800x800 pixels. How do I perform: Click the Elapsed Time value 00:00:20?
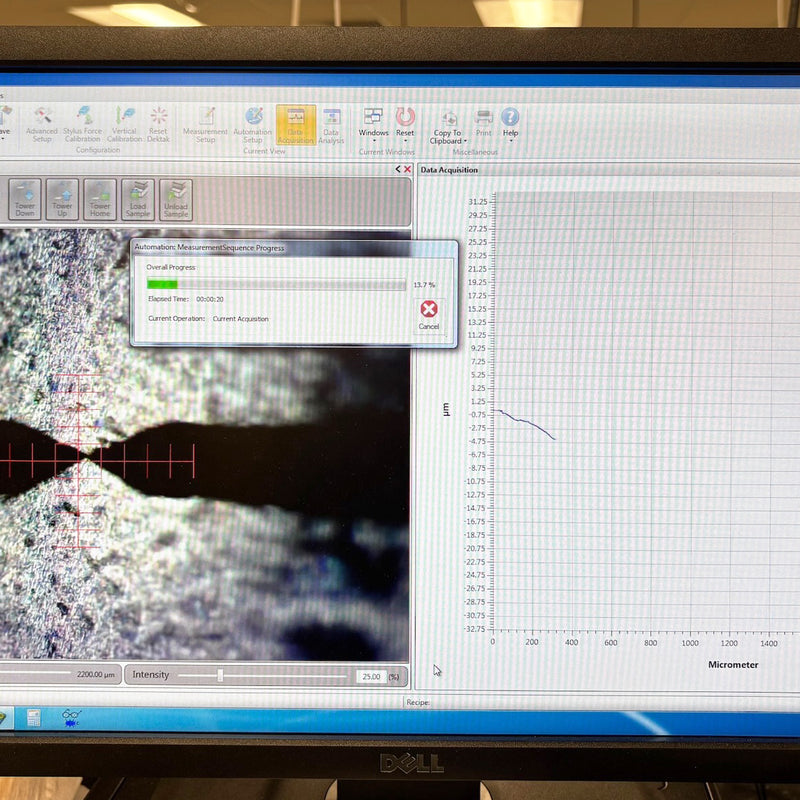pos(210,299)
